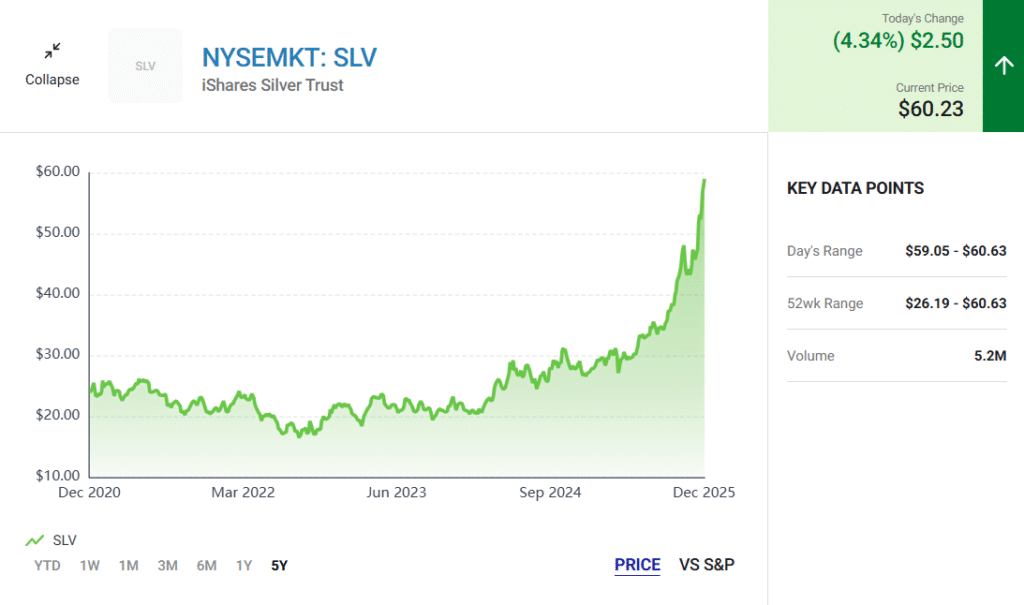The image size is (1024, 605).
Task: Click the SLV legend line icon
Action: point(35,540)
